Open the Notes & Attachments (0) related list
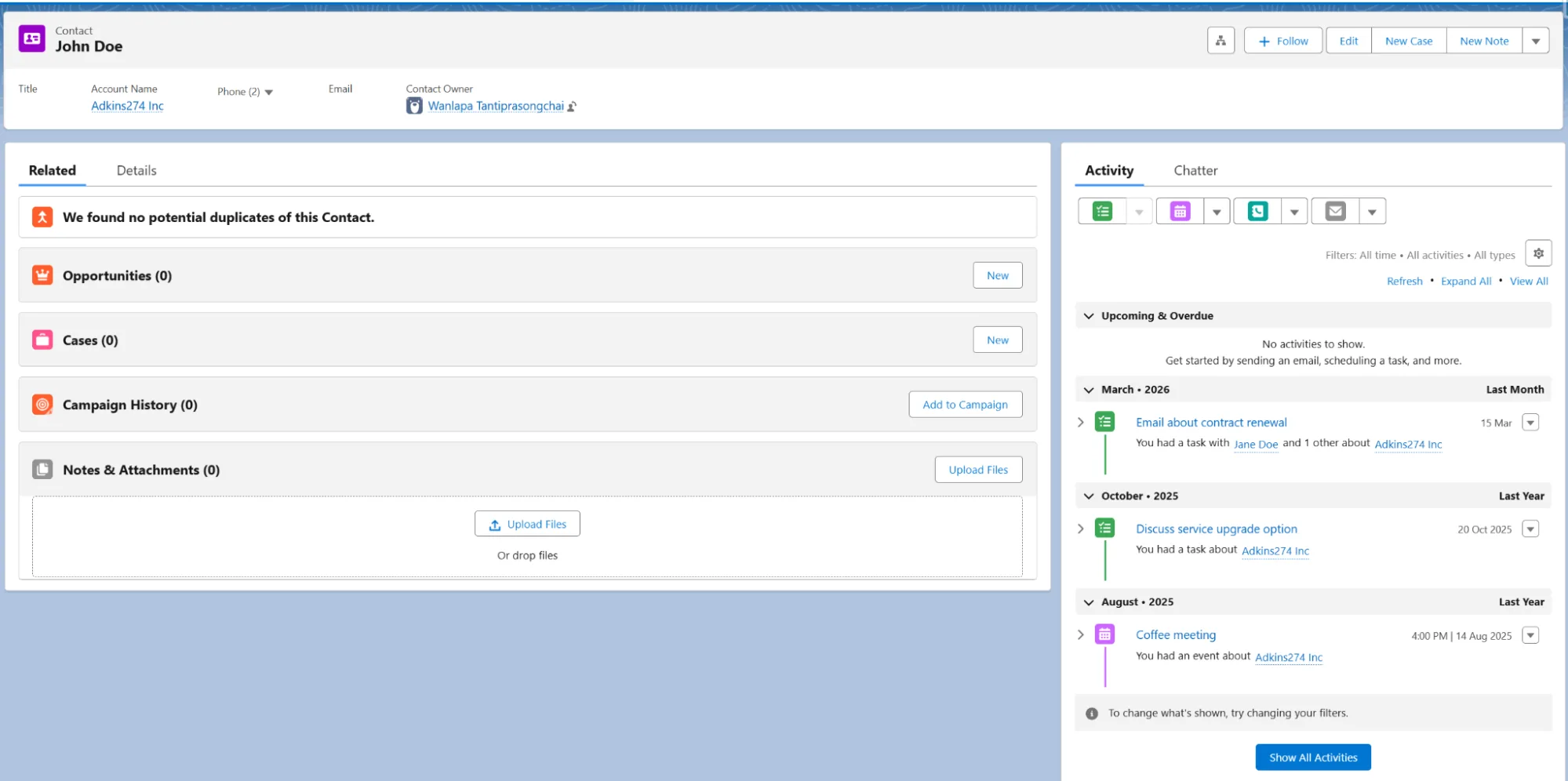Image resolution: width=1568 pixels, height=781 pixels. (x=141, y=470)
